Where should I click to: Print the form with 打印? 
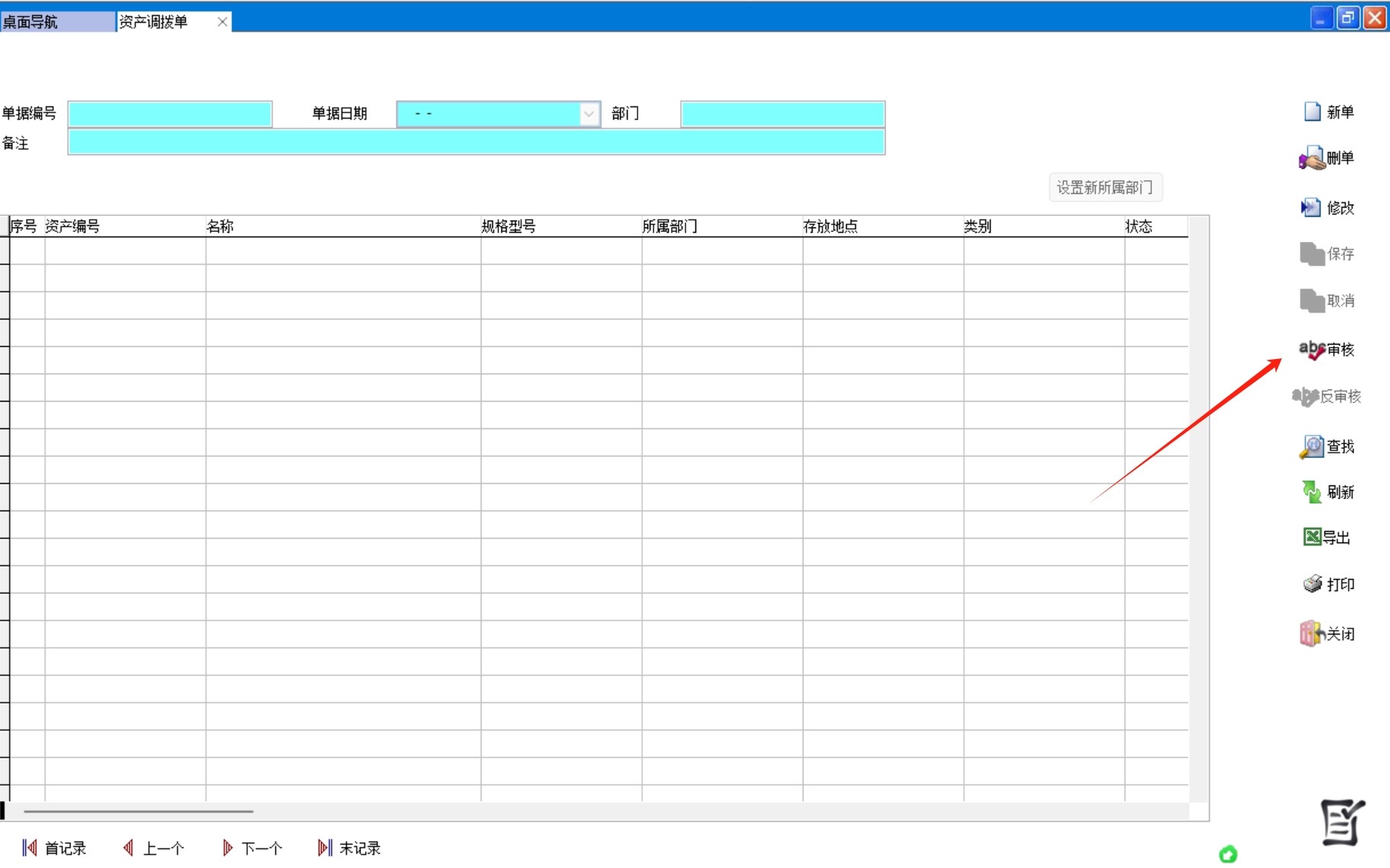click(1312, 584)
